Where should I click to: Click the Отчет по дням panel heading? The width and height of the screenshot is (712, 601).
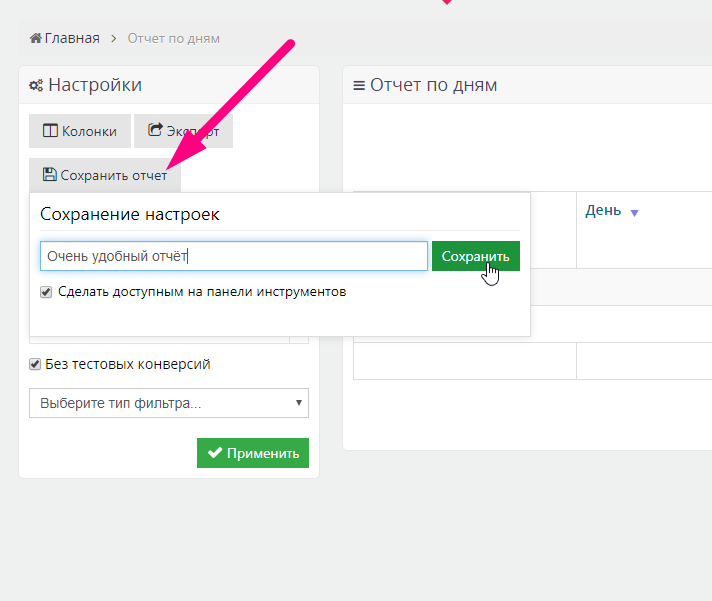point(434,85)
